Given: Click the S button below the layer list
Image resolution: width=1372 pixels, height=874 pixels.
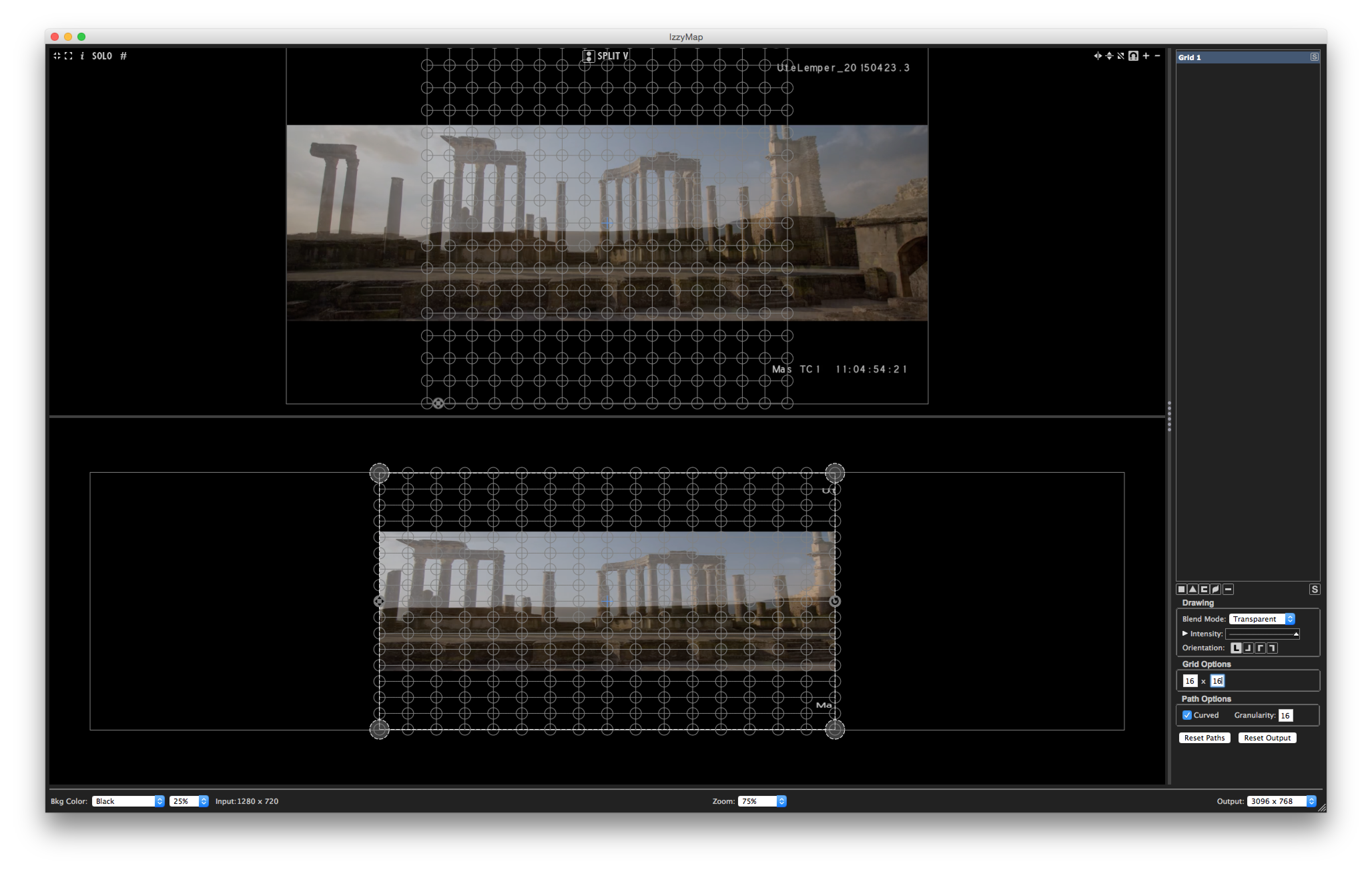Looking at the screenshot, I should click(x=1315, y=589).
